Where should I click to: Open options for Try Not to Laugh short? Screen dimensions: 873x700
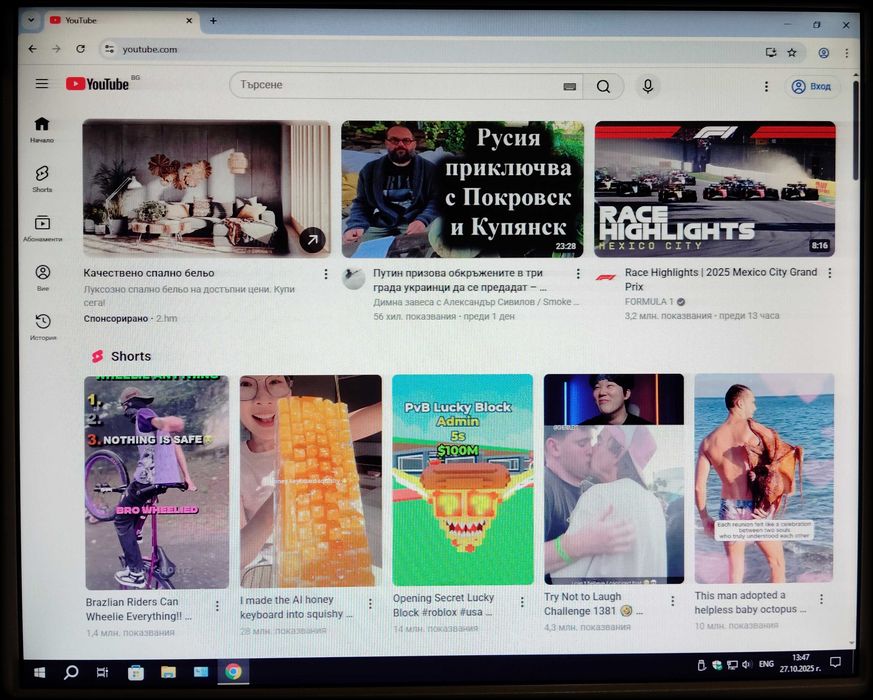(673, 601)
